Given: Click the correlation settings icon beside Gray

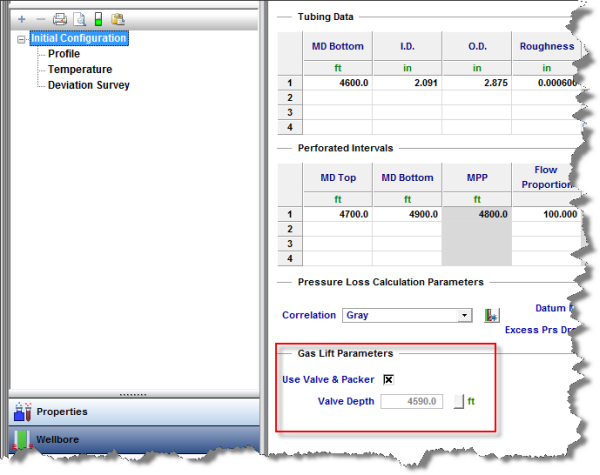Looking at the screenshot, I should pos(491,315).
